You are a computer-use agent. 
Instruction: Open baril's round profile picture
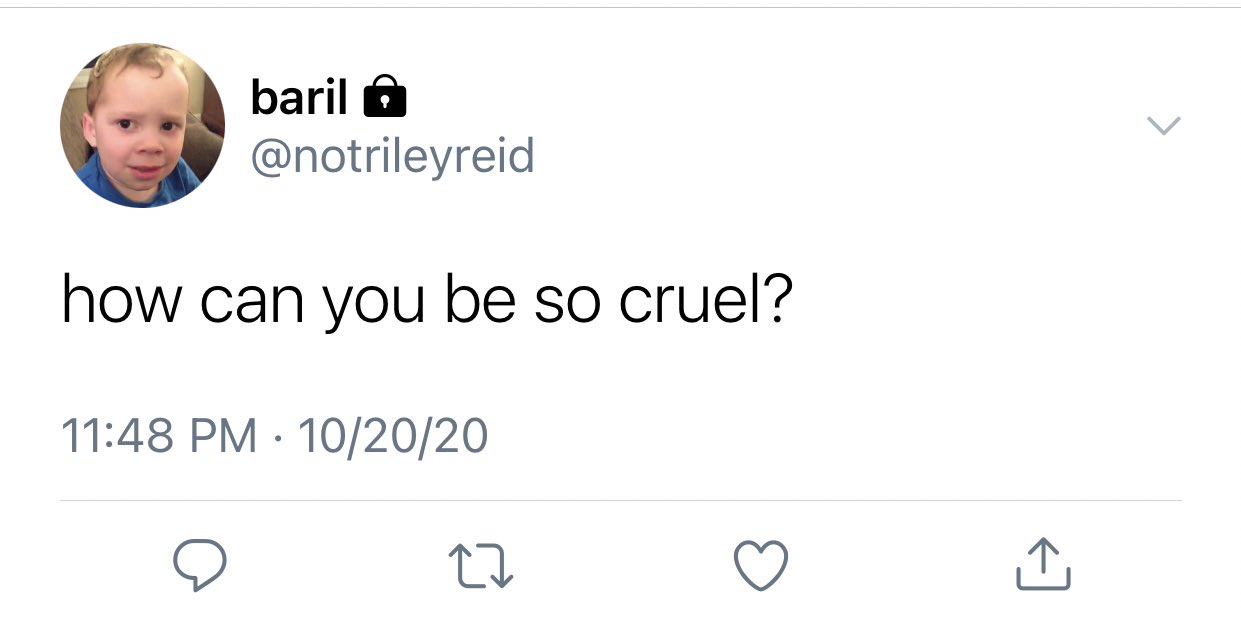[x=143, y=125]
